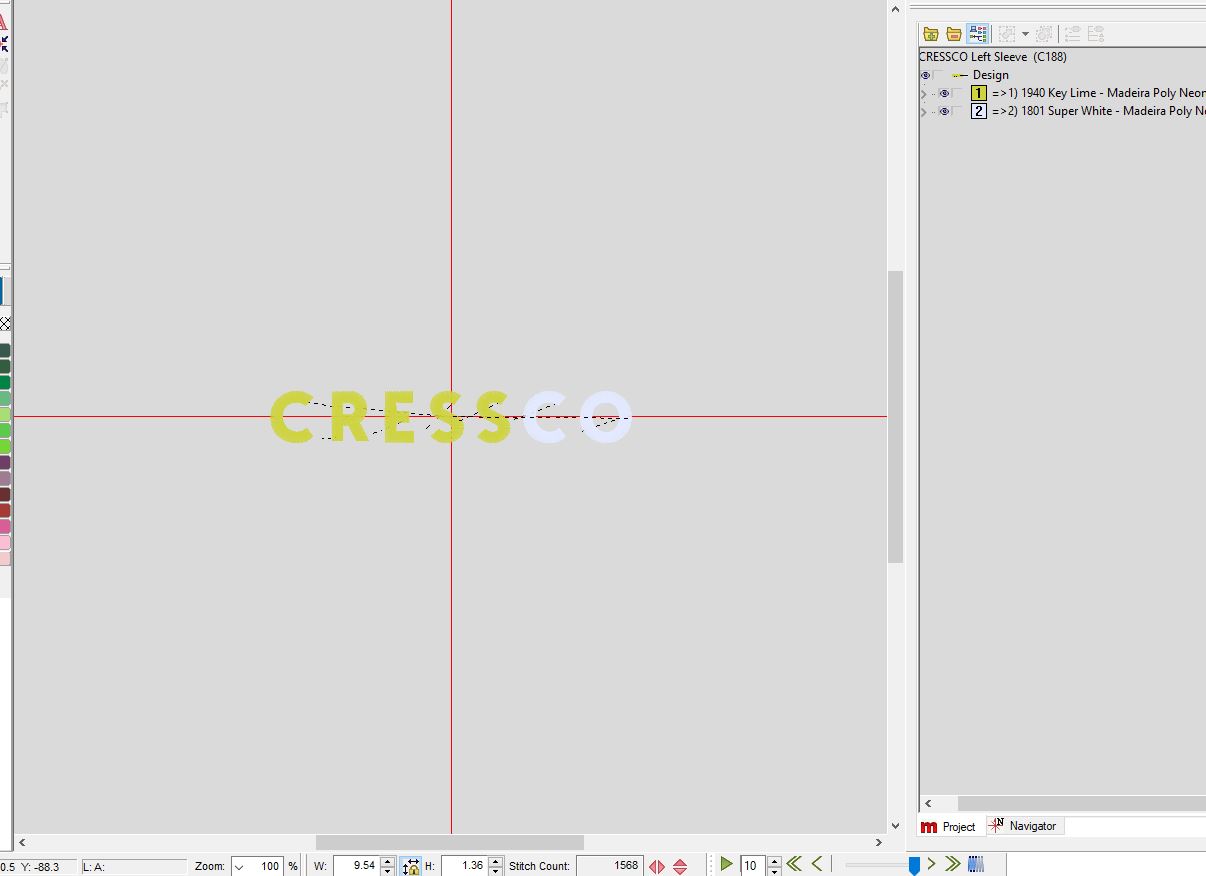Click the green single-left step back arrow

(x=817, y=864)
